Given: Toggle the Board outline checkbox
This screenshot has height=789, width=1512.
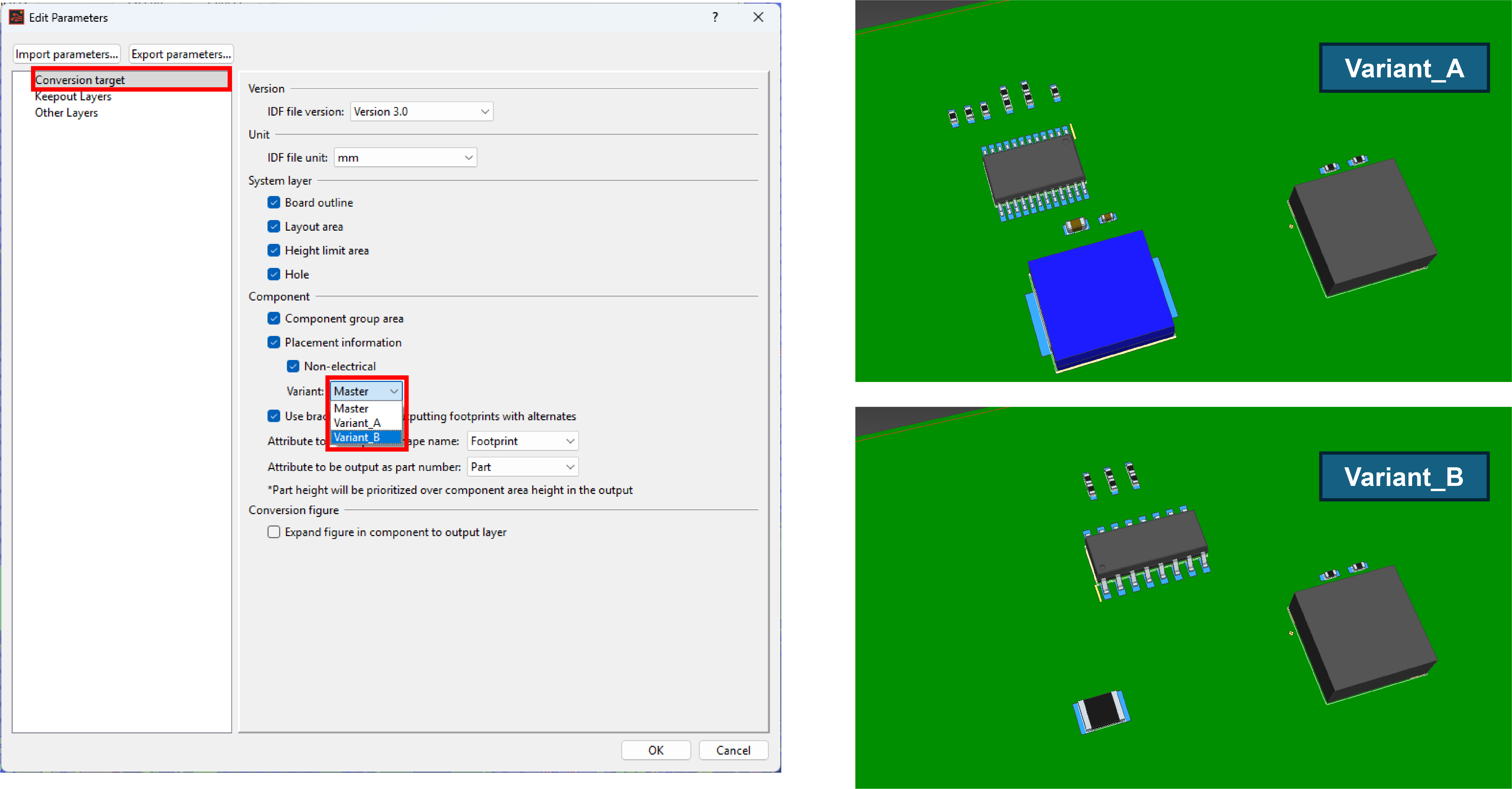Looking at the screenshot, I should 273,202.
